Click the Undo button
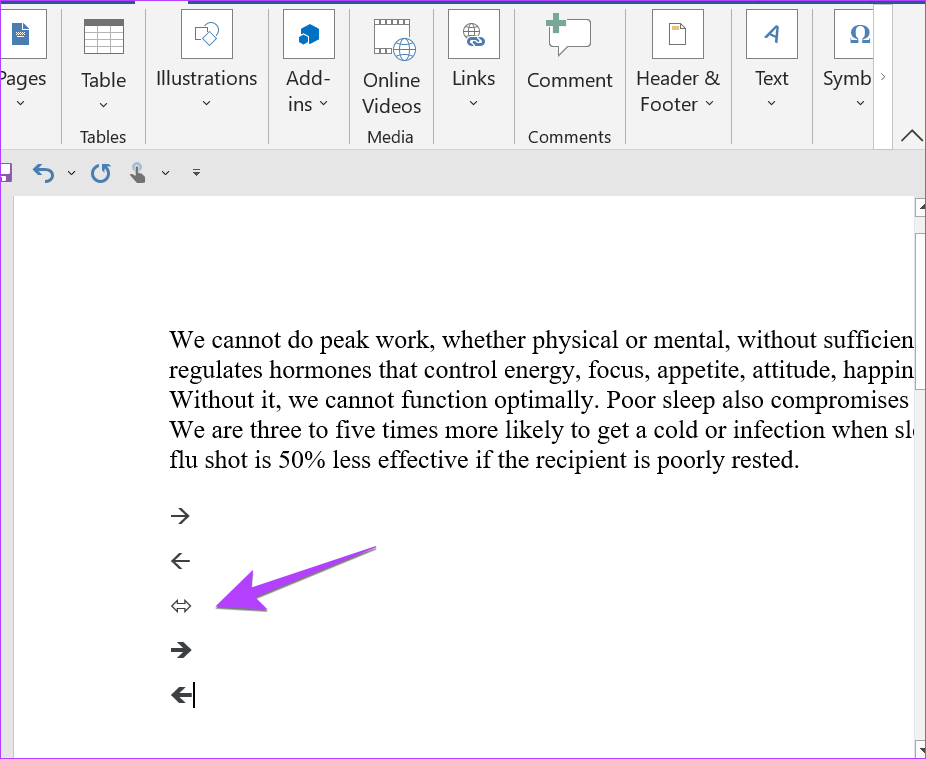The height and width of the screenshot is (759, 926). pyautogui.click(x=43, y=173)
